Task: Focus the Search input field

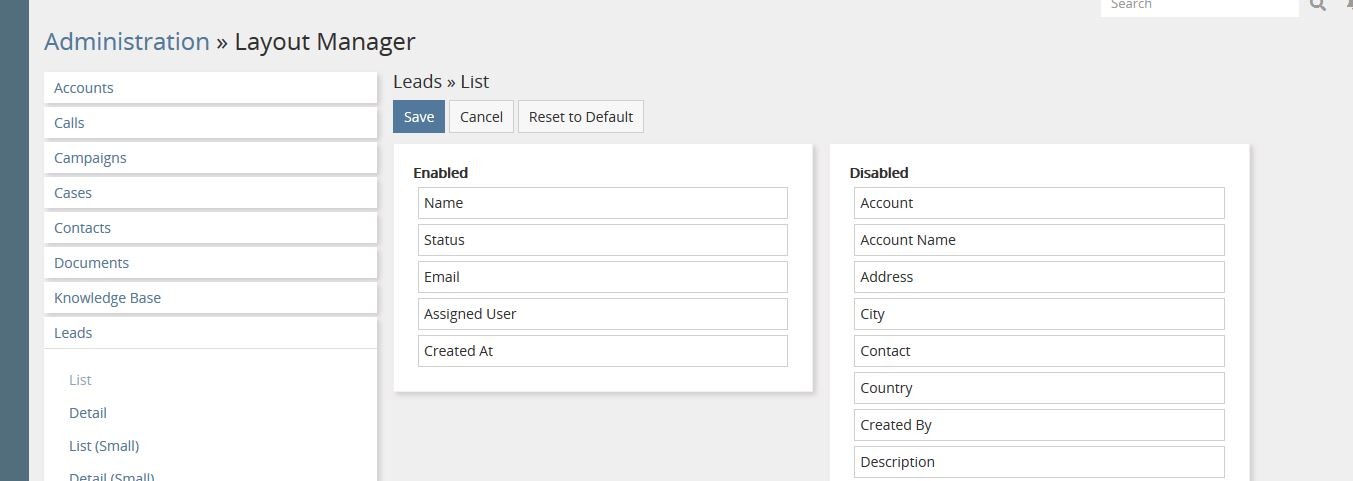Action: coord(1198,6)
